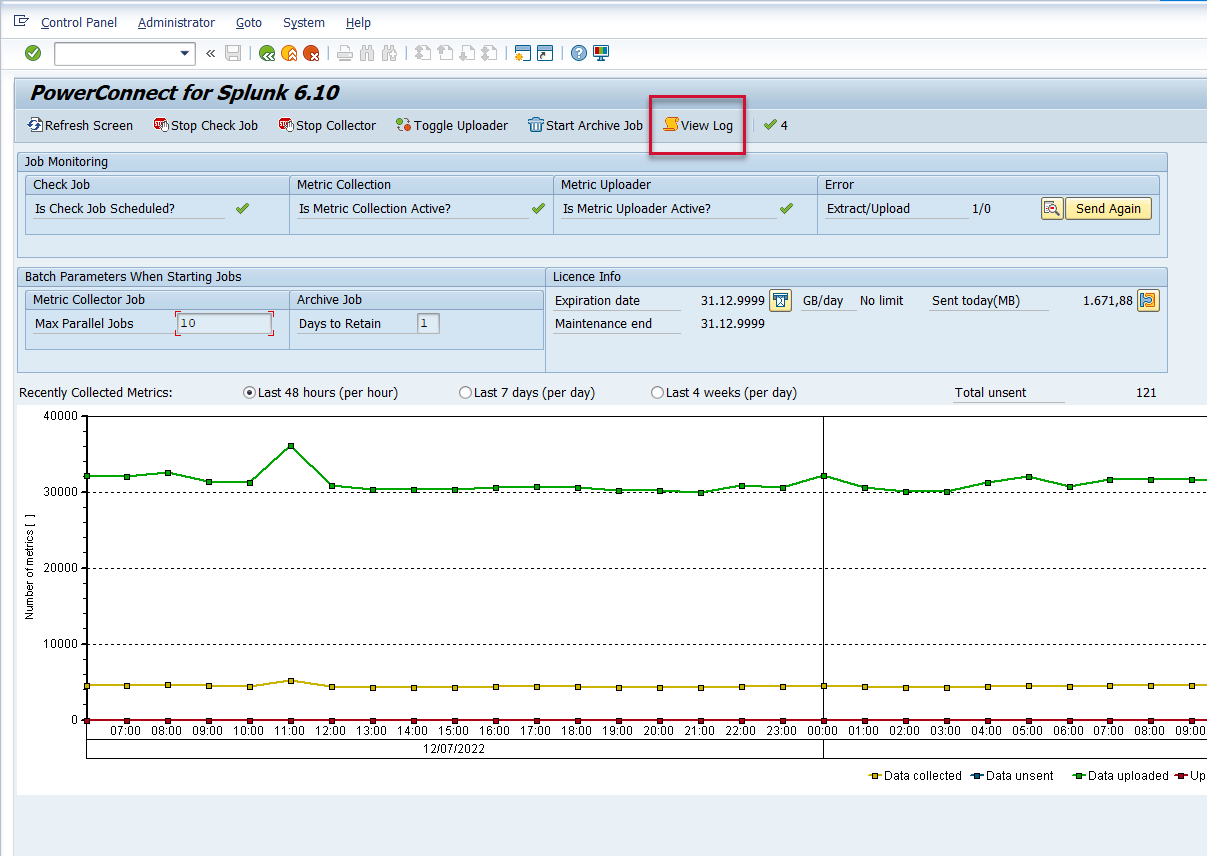Click the icon next to Sent today value

coord(1148,300)
